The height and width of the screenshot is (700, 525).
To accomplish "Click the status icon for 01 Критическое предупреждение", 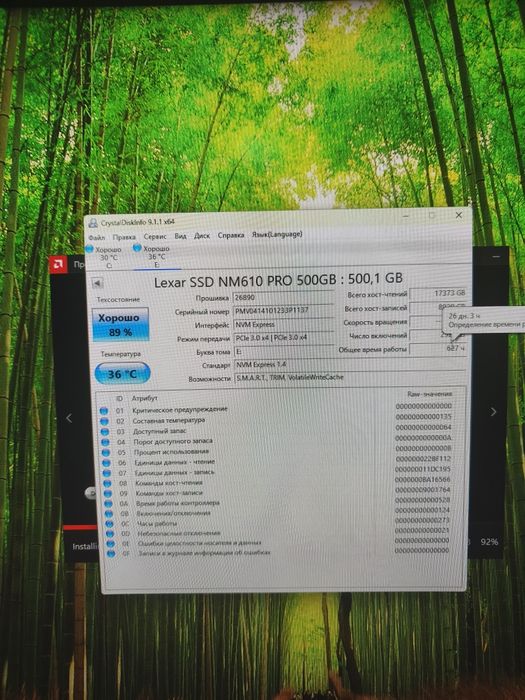I will (x=104, y=410).
